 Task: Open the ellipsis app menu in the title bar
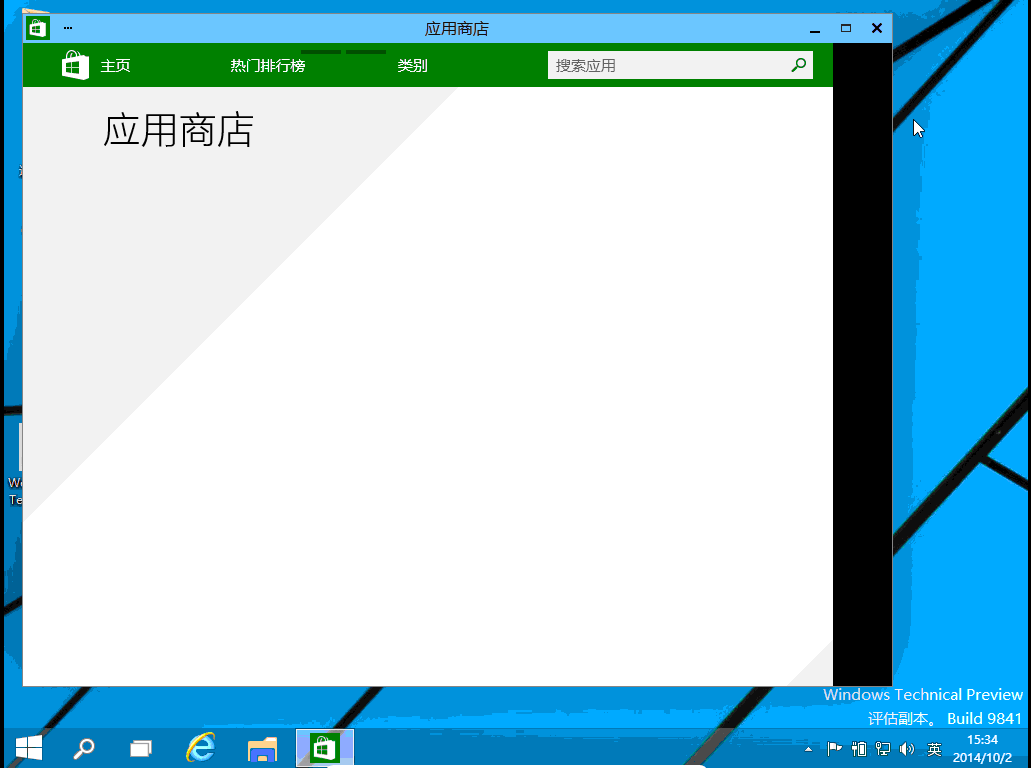click(68, 28)
